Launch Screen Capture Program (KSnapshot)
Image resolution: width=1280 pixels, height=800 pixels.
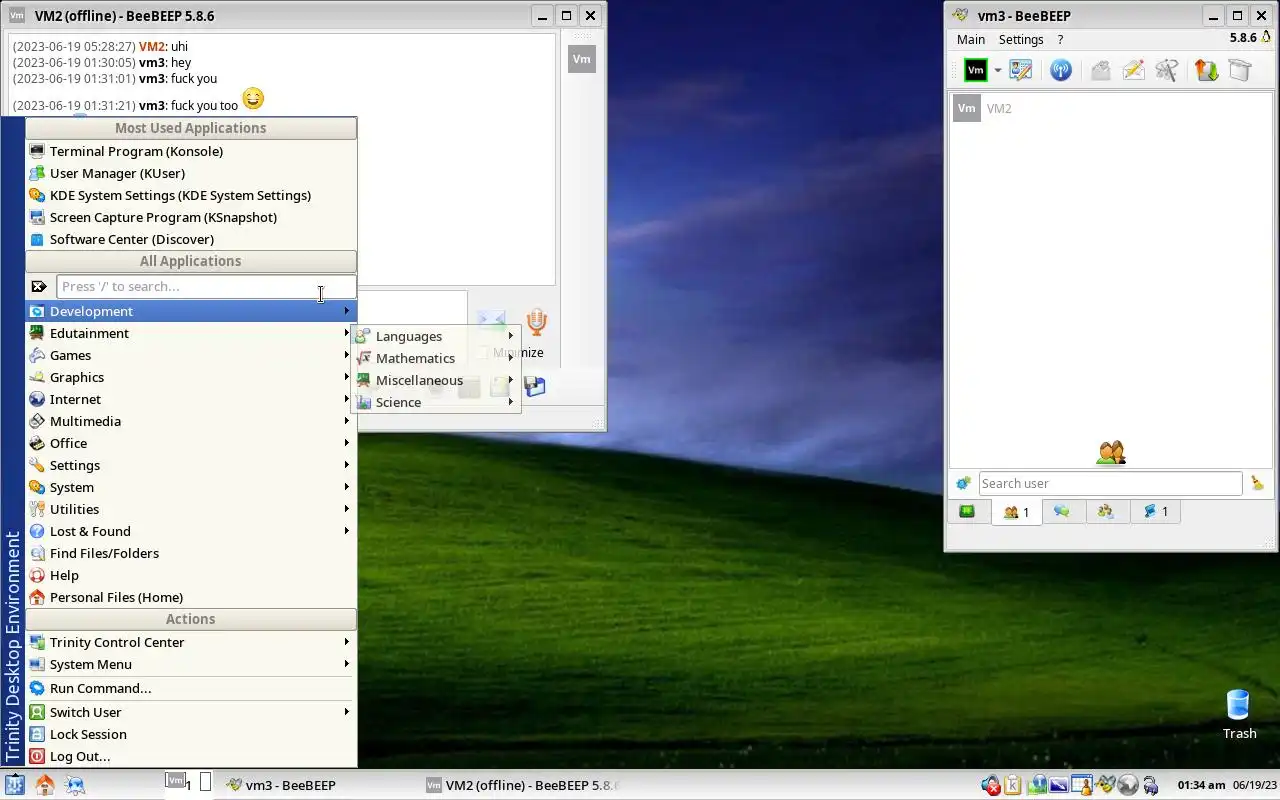(191, 217)
